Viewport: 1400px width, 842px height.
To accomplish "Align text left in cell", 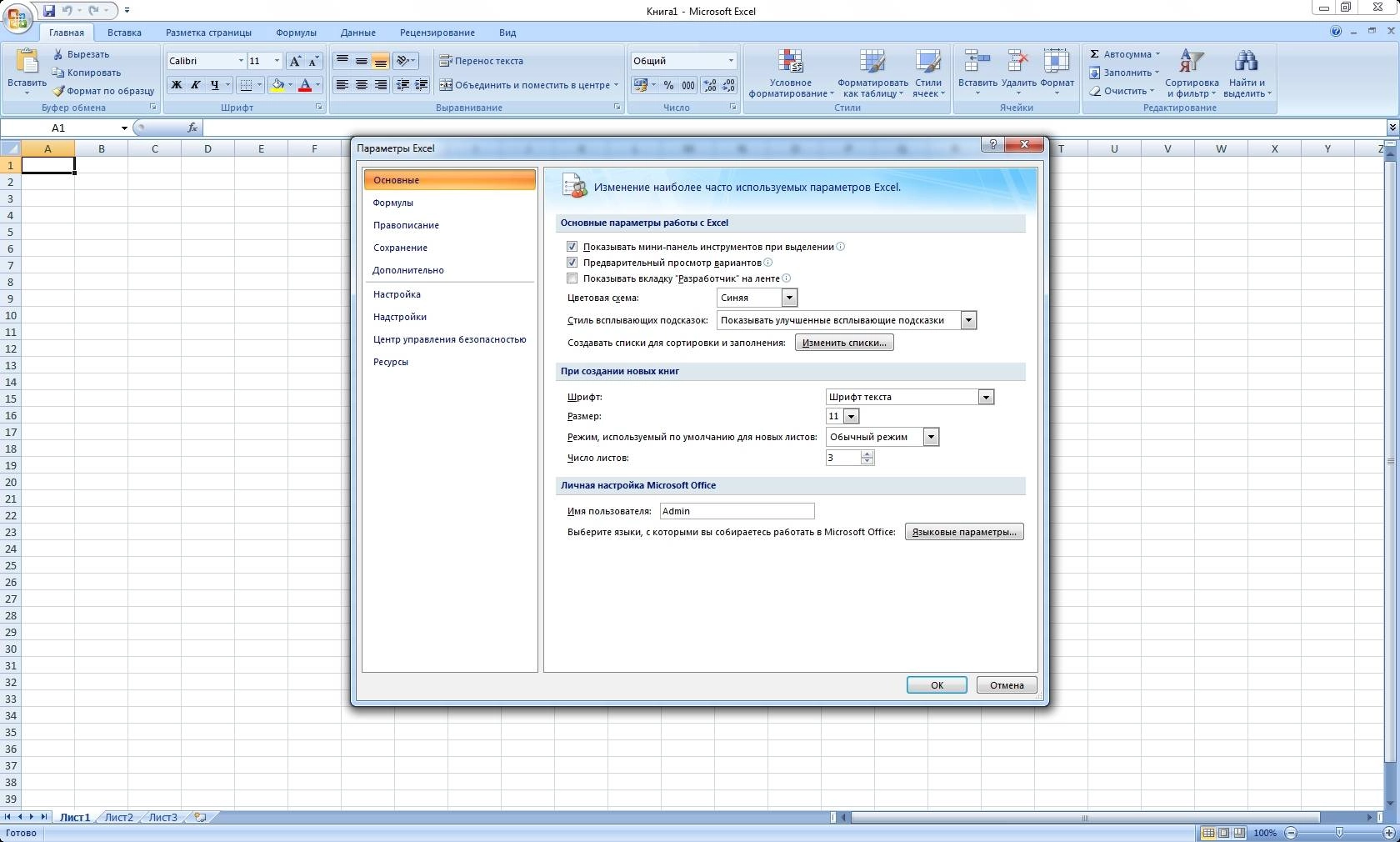I will 342,85.
